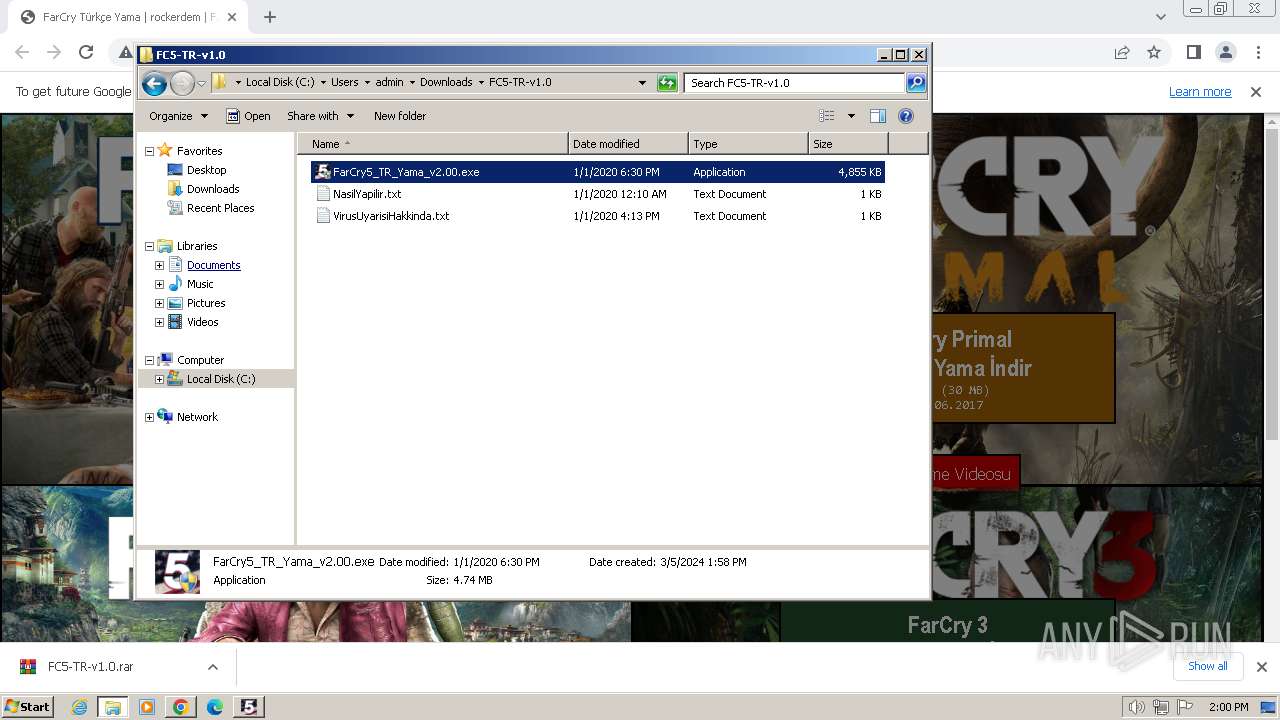Image resolution: width=1280 pixels, height=720 pixels.
Task: Click the Start button
Action: [28, 707]
